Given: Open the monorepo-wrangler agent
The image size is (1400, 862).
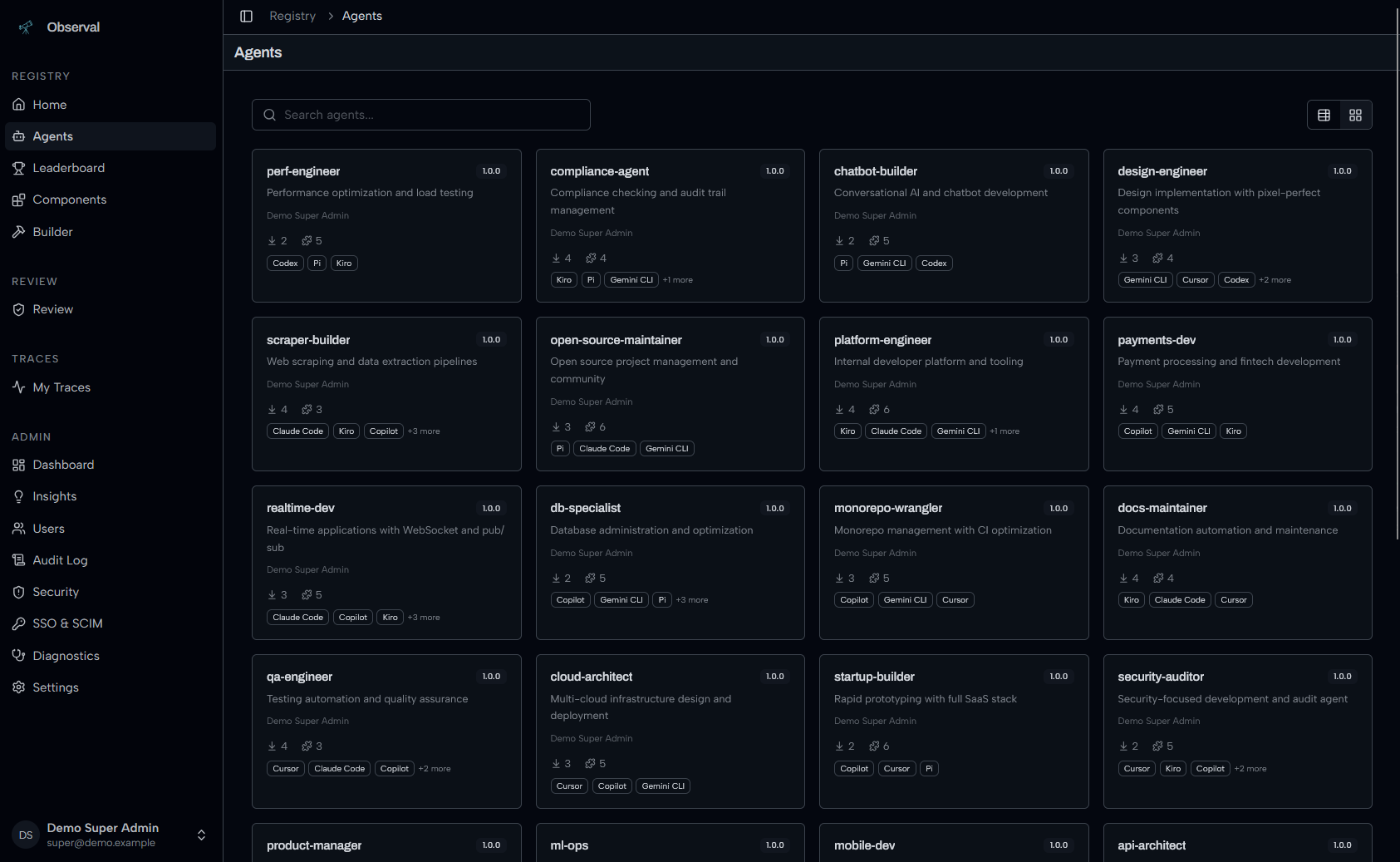Looking at the screenshot, I should [x=888, y=508].
